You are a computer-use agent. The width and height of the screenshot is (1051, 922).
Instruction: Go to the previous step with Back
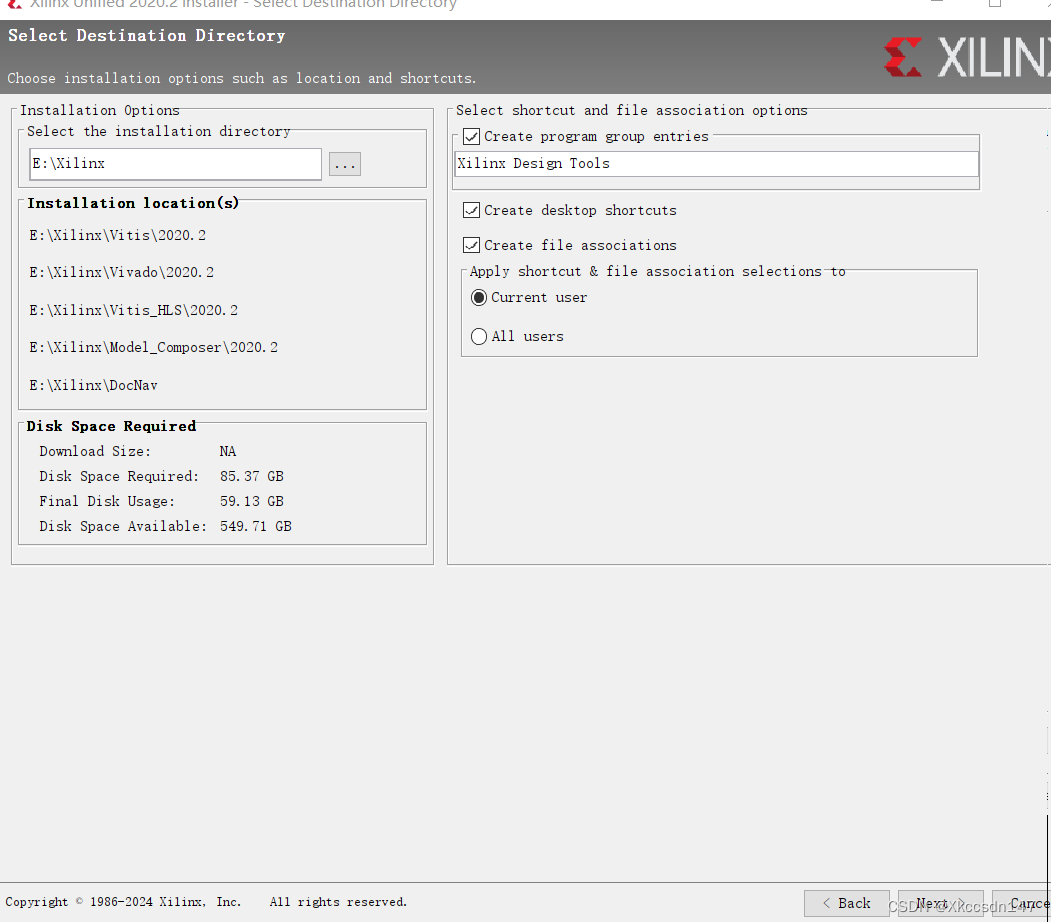point(847,903)
